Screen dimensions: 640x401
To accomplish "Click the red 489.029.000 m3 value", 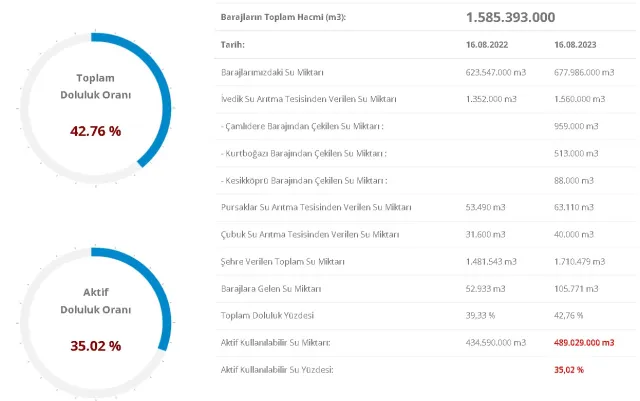I will coord(584,342).
